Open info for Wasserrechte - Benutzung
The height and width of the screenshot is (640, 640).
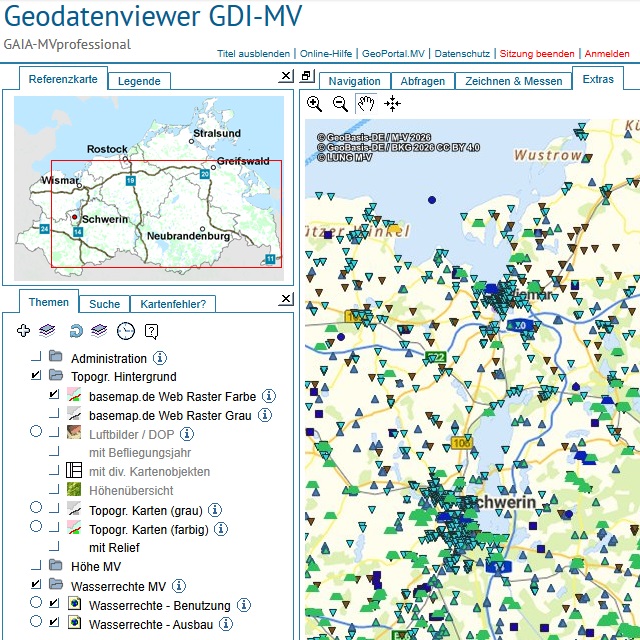244,604
